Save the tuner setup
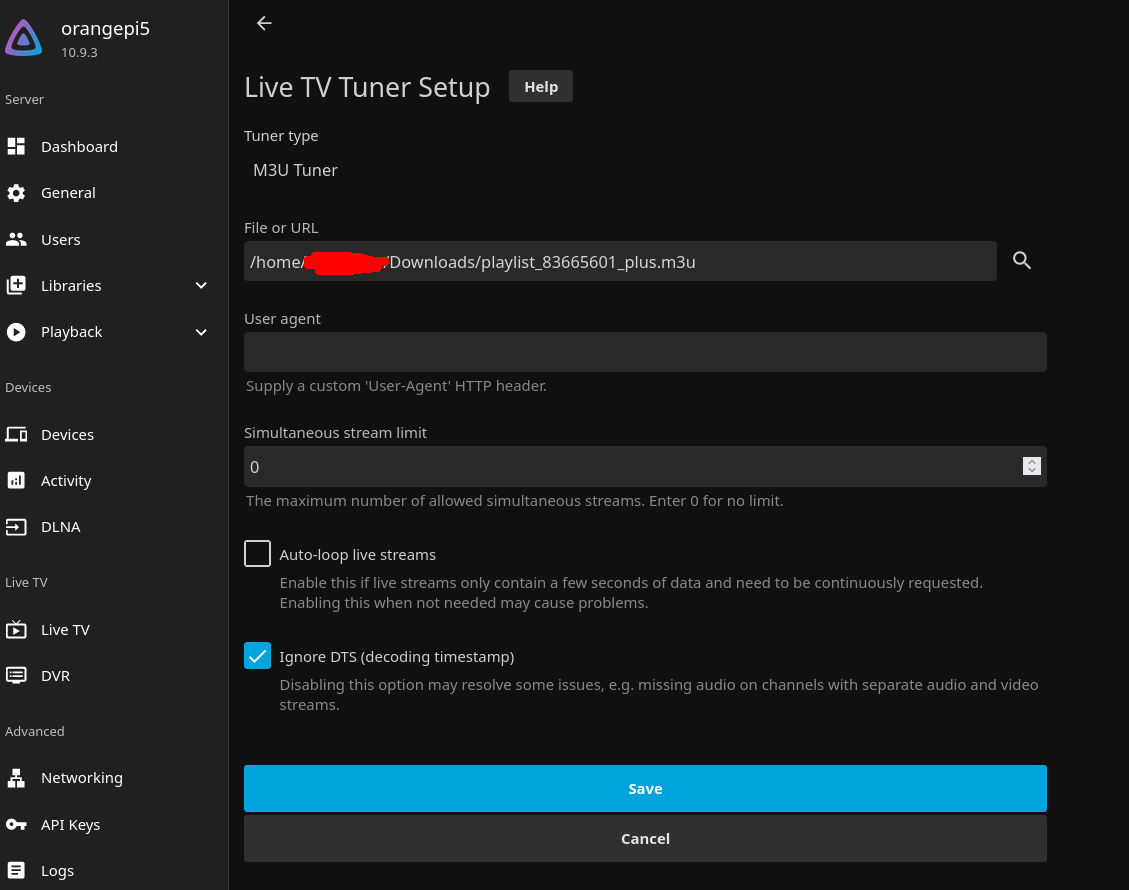The image size is (1129, 890). pyautogui.click(x=645, y=789)
